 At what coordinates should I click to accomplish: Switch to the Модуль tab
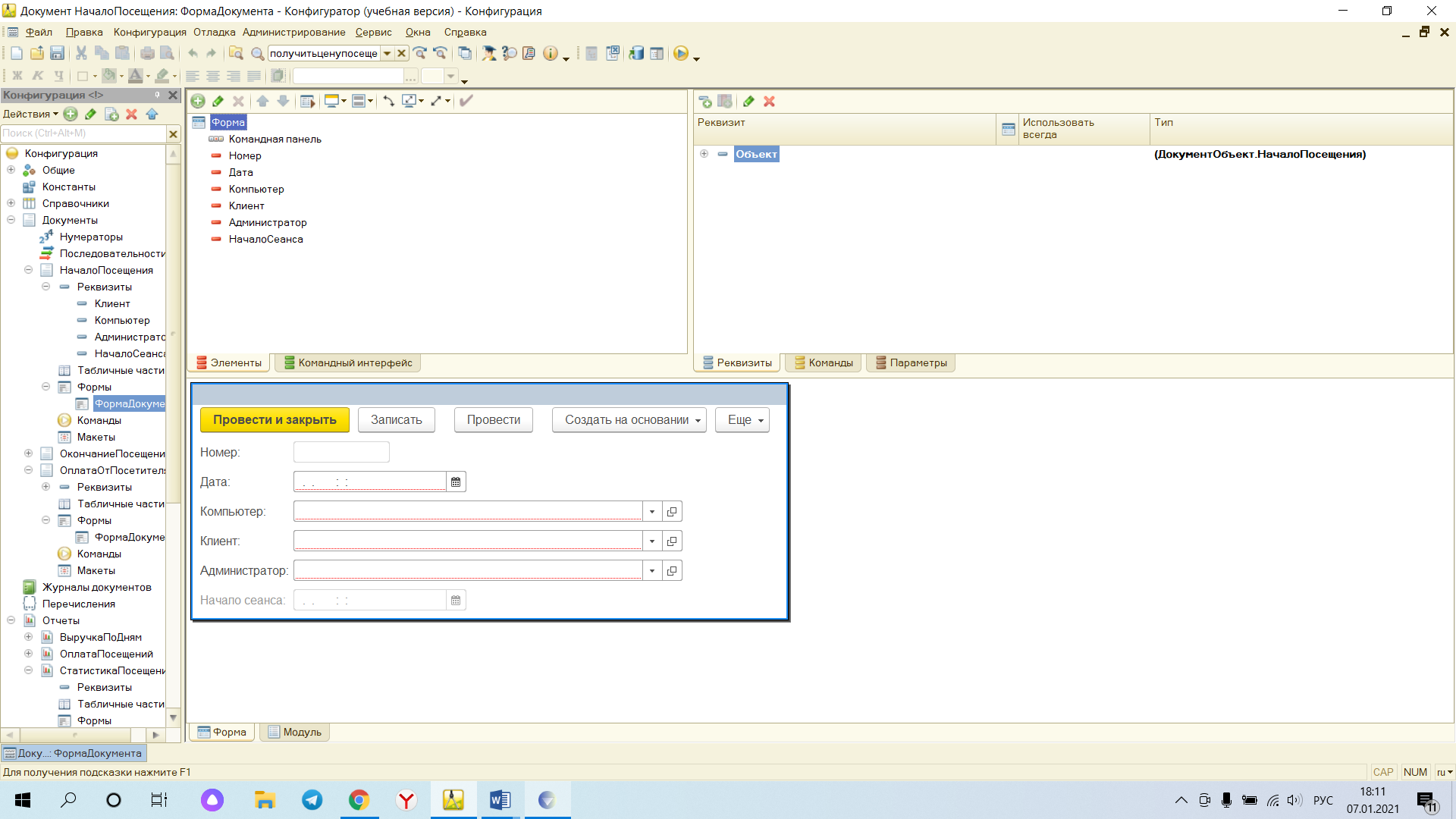click(295, 732)
